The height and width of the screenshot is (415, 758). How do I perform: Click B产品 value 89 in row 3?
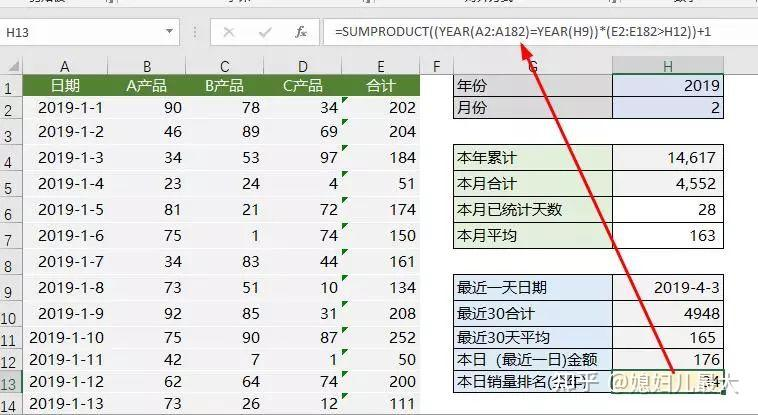224,132
